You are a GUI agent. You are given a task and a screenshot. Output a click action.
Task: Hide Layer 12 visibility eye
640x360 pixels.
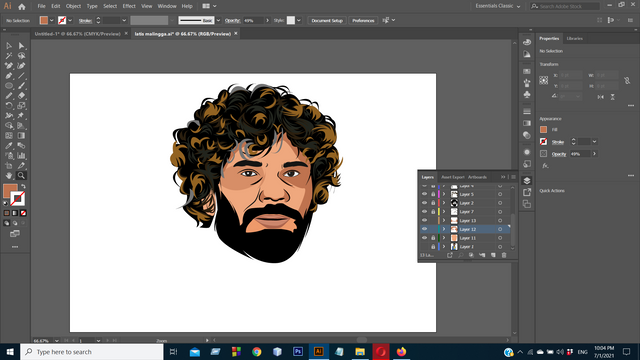424,229
